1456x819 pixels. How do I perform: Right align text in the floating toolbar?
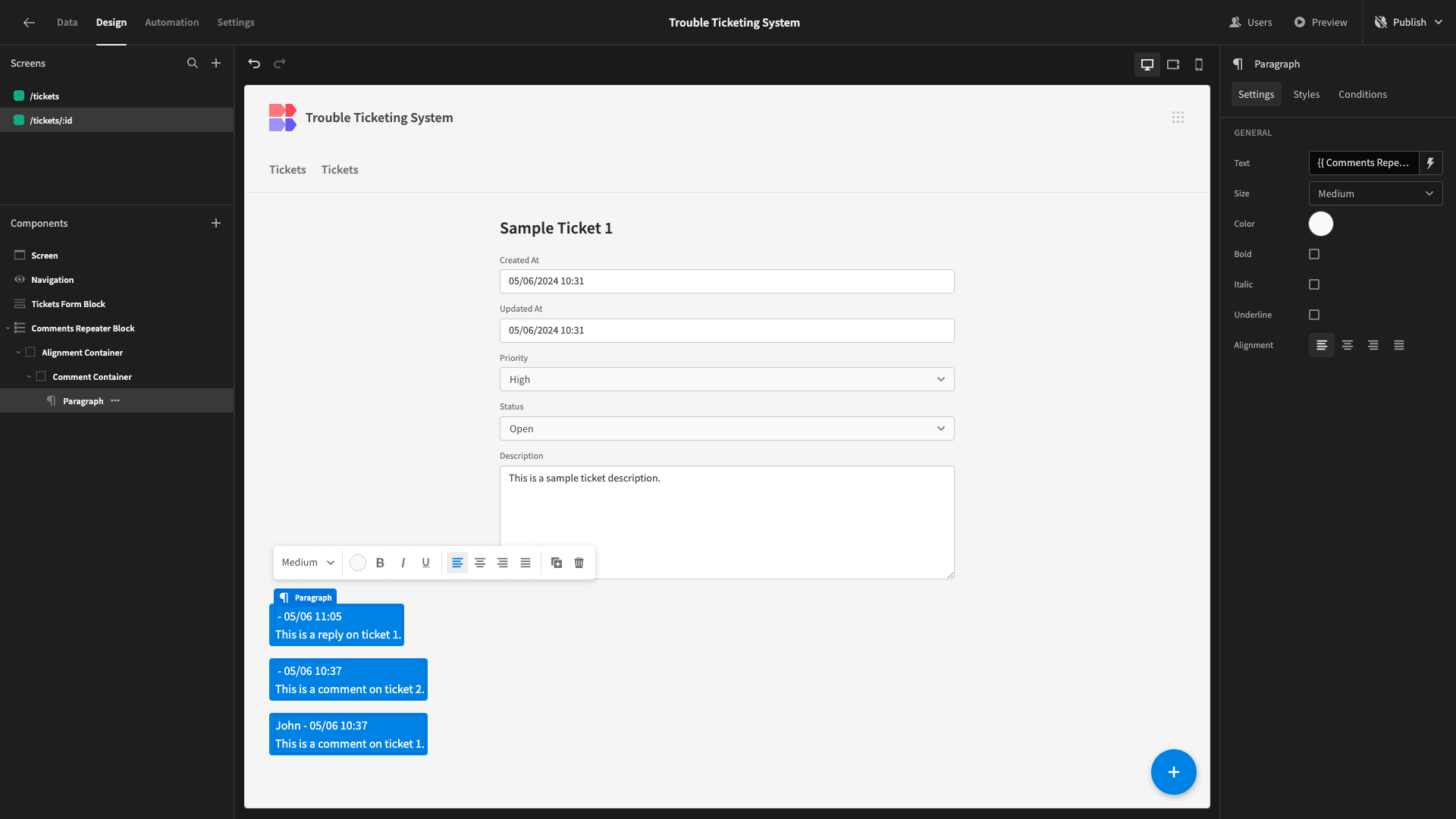tap(503, 563)
